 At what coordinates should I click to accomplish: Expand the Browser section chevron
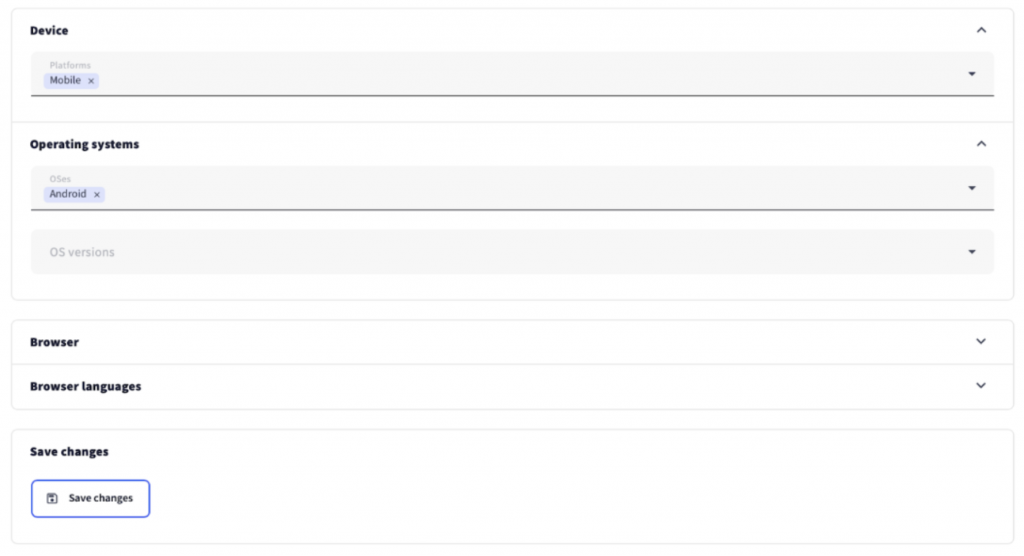click(981, 341)
